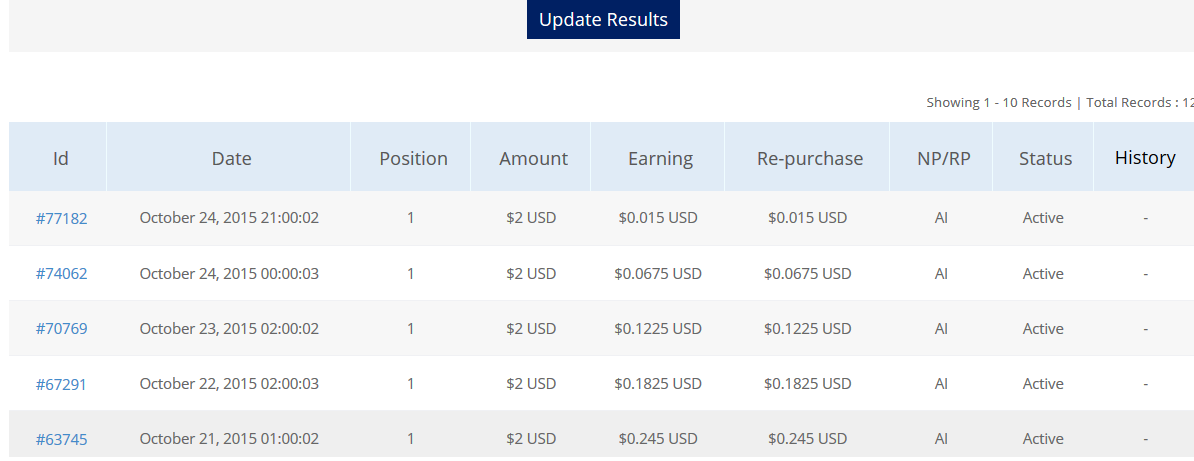The width and height of the screenshot is (1194, 461).
Task: Click the History column header
Action: pyautogui.click(x=1145, y=158)
